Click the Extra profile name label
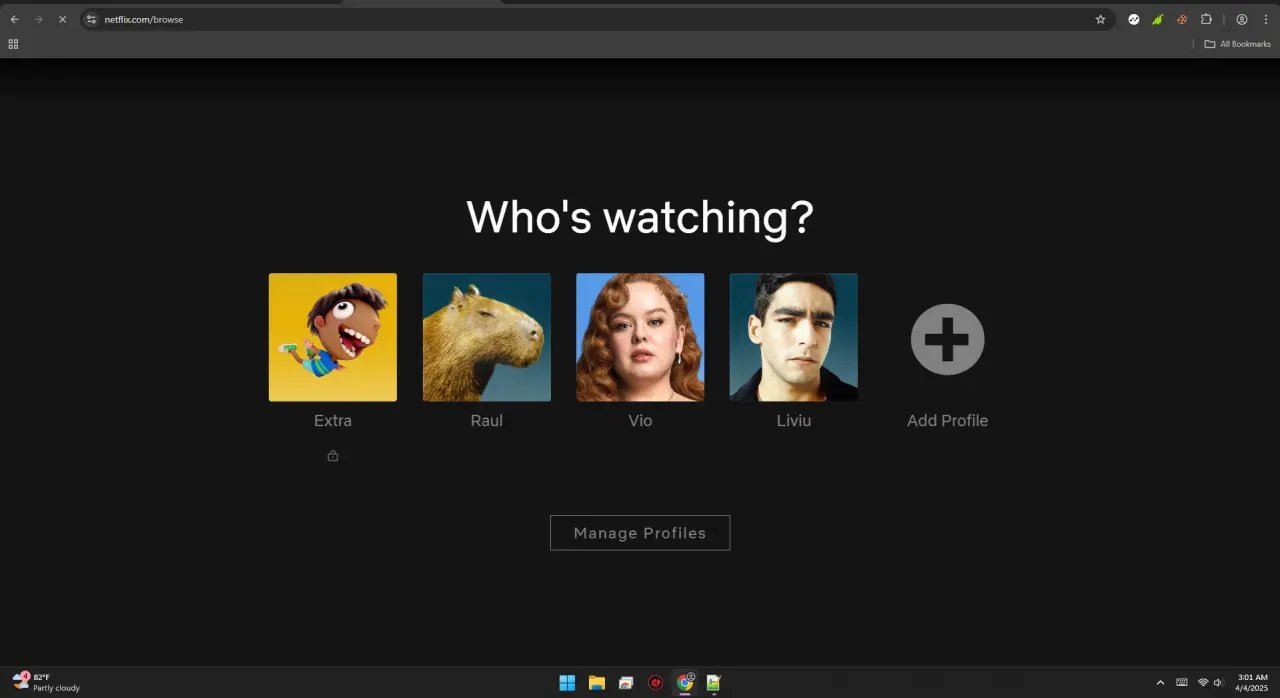 333,421
